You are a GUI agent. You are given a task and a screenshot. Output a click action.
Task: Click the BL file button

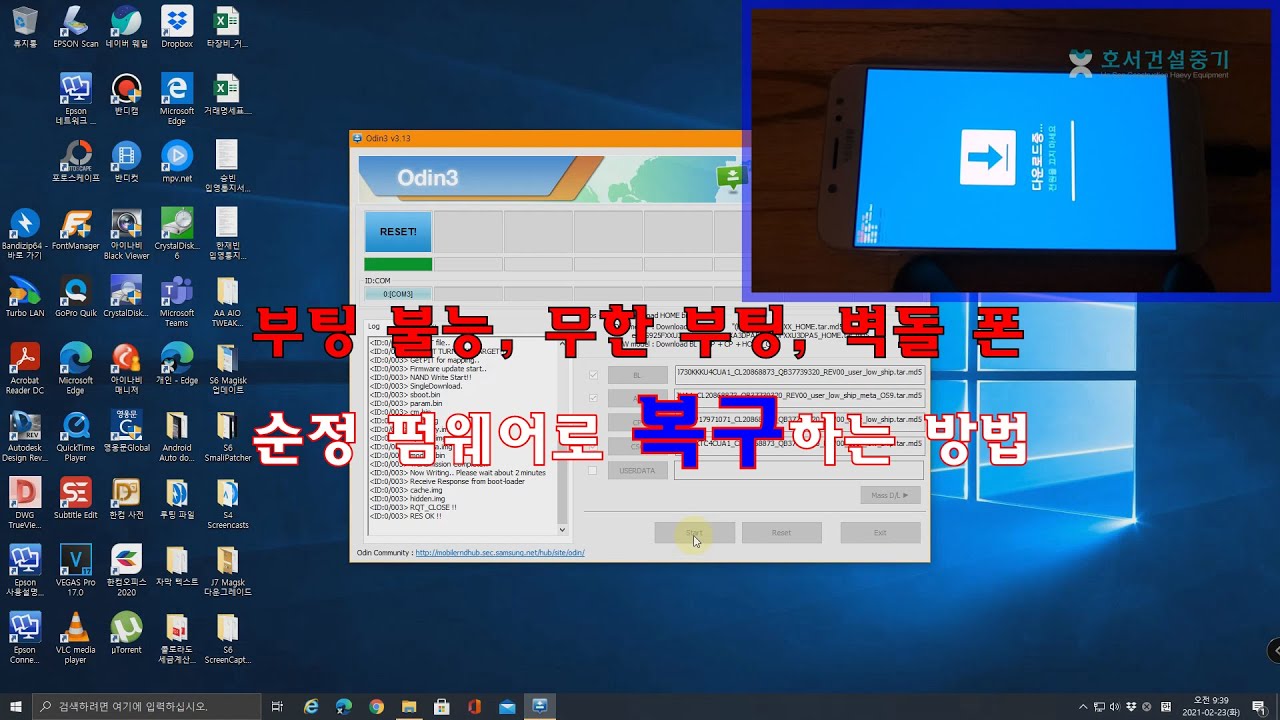637,375
